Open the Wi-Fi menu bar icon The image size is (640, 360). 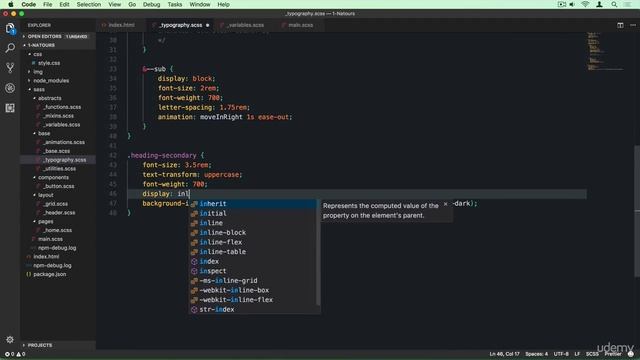585,4
